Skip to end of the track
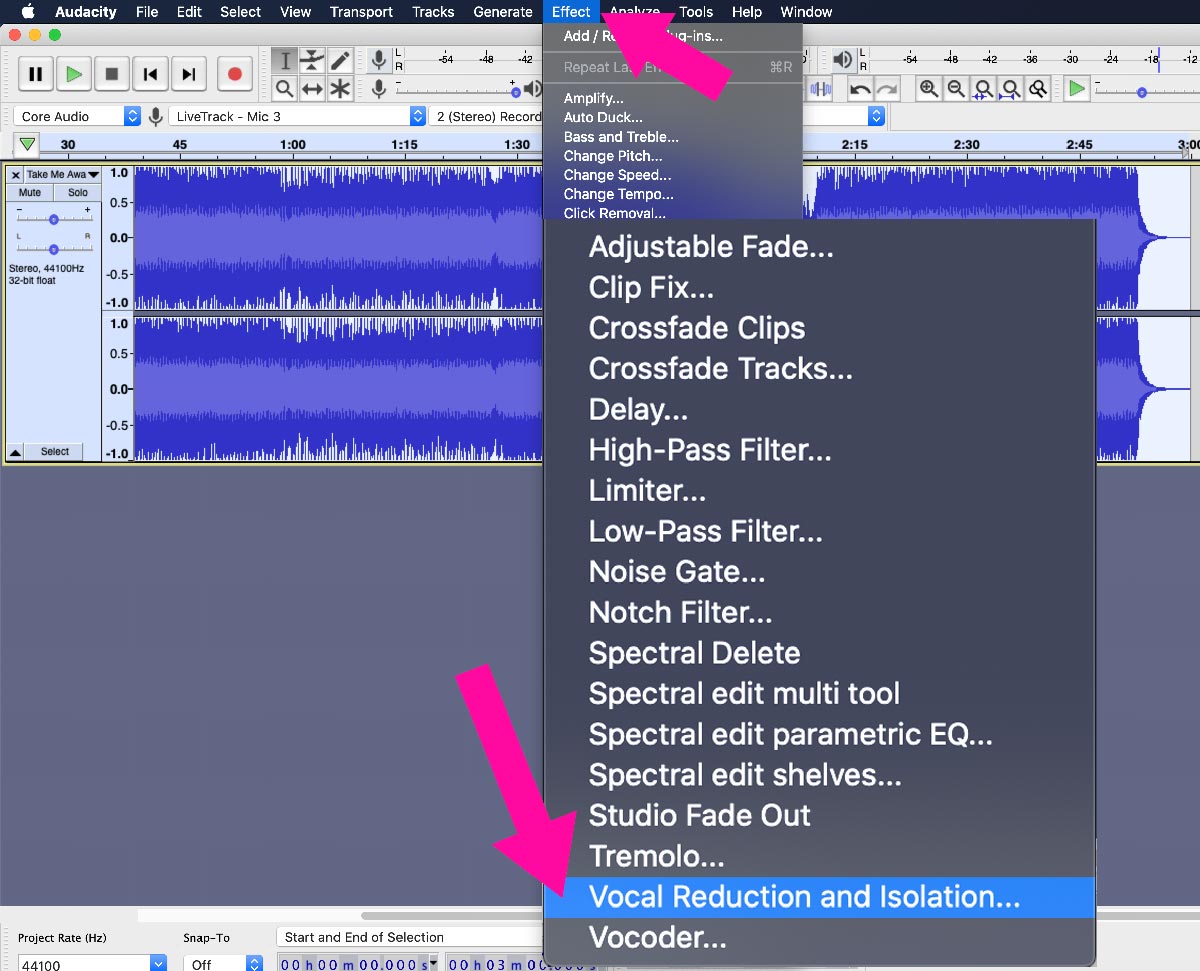This screenshot has width=1200, height=971. click(x=188, y=74)
